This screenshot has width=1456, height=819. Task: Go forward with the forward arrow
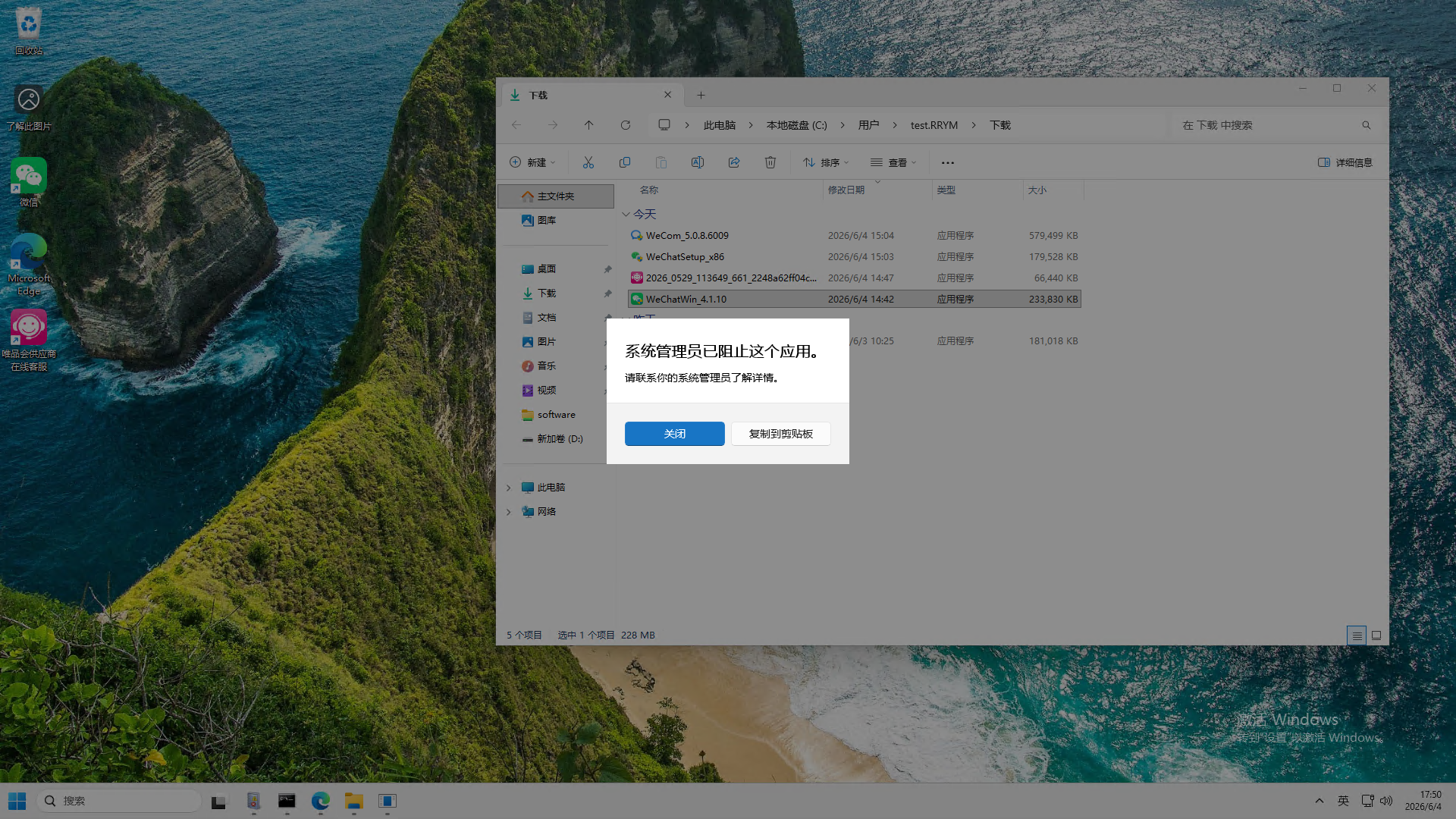(x=553, y=125)
